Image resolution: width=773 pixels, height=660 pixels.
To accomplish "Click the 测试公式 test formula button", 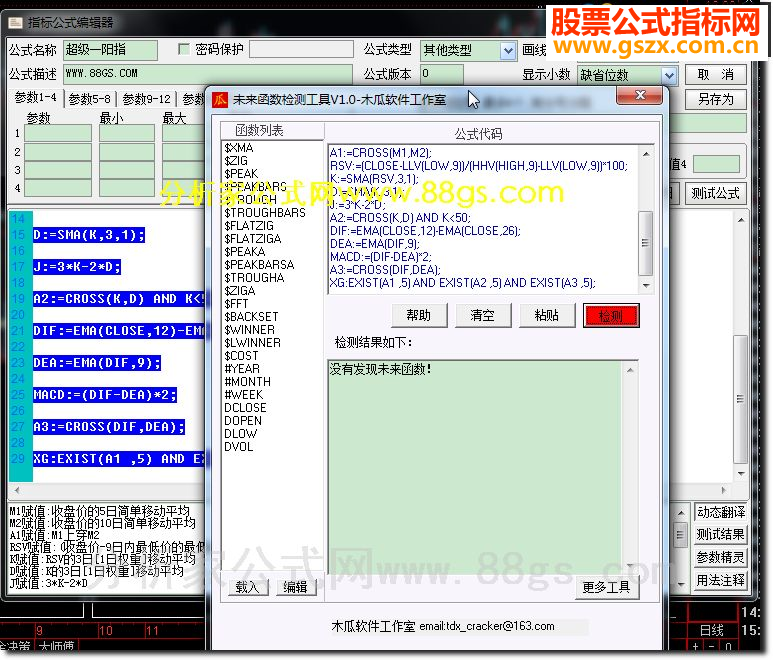I will (716, 193).
